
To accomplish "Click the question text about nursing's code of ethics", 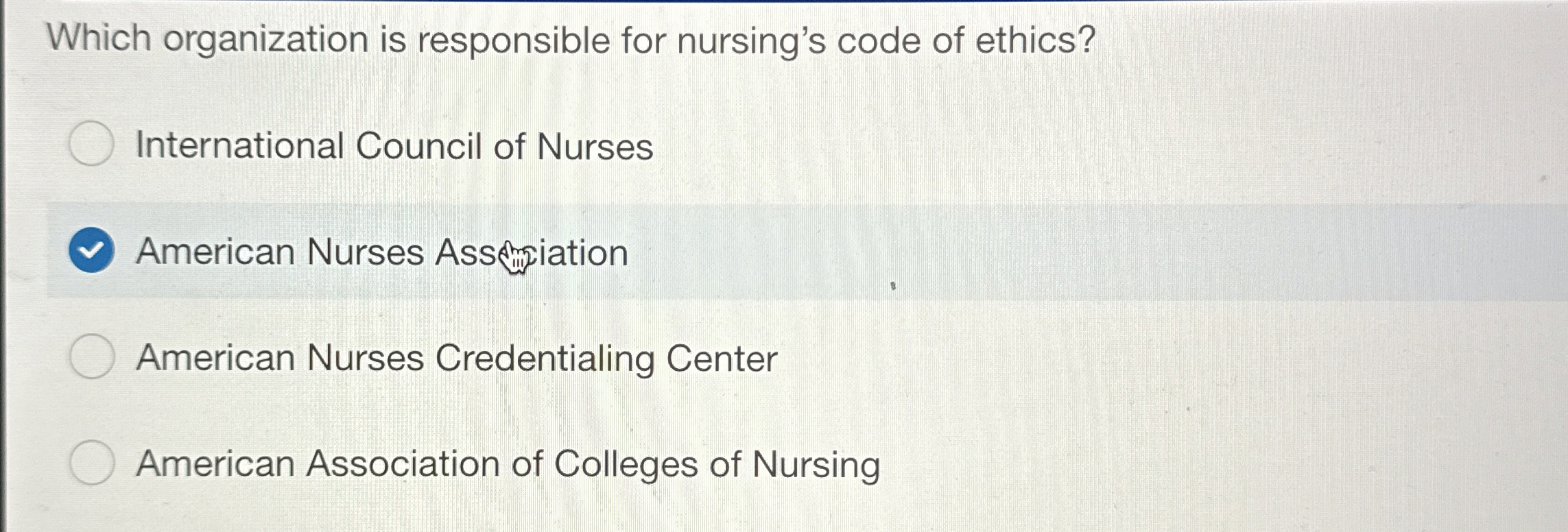I will 571,40.
